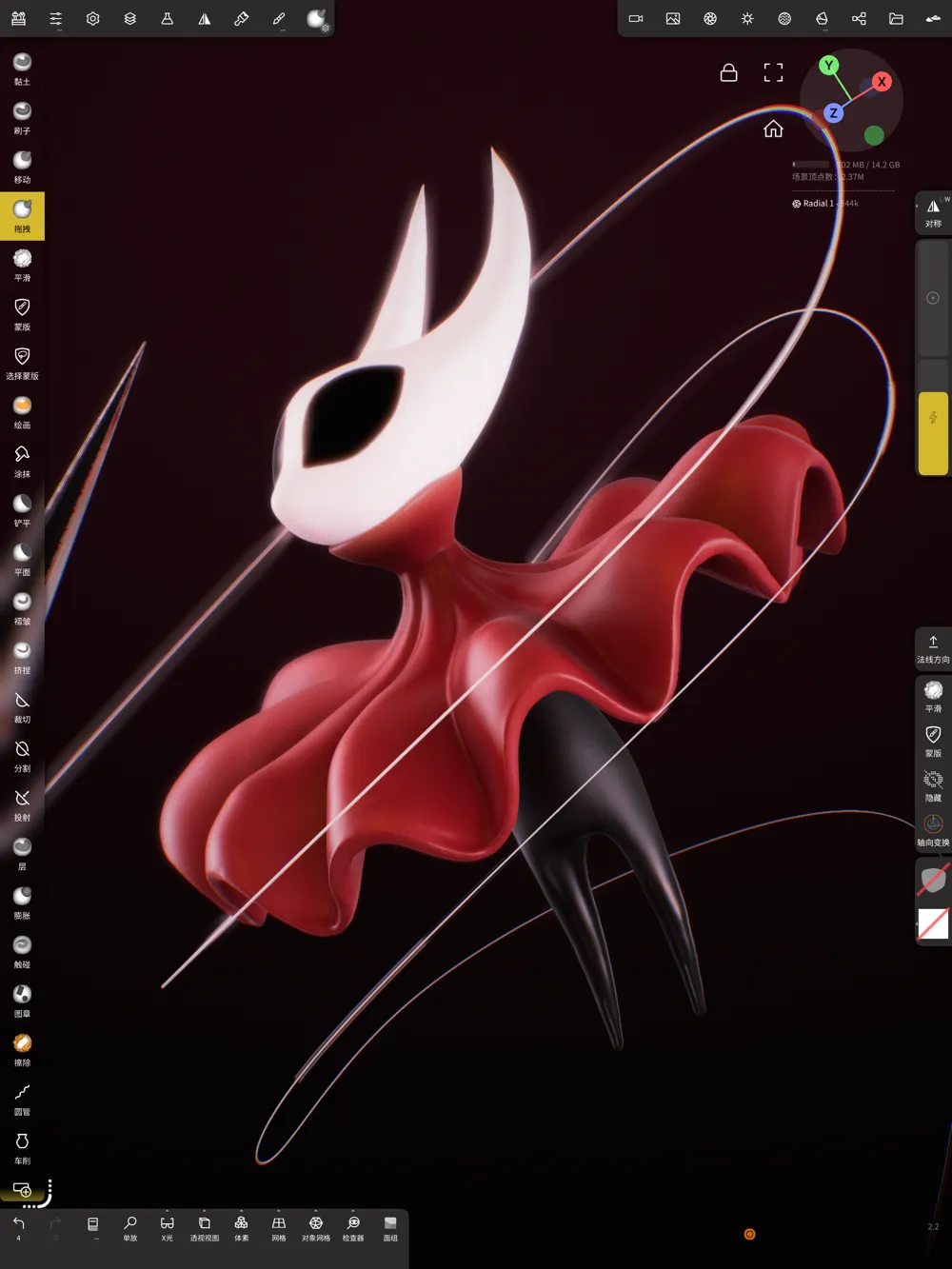This screenshot has width=952, height=1269.
Task: Select the 挤捏 pinch tool
Action: point(22,657)
